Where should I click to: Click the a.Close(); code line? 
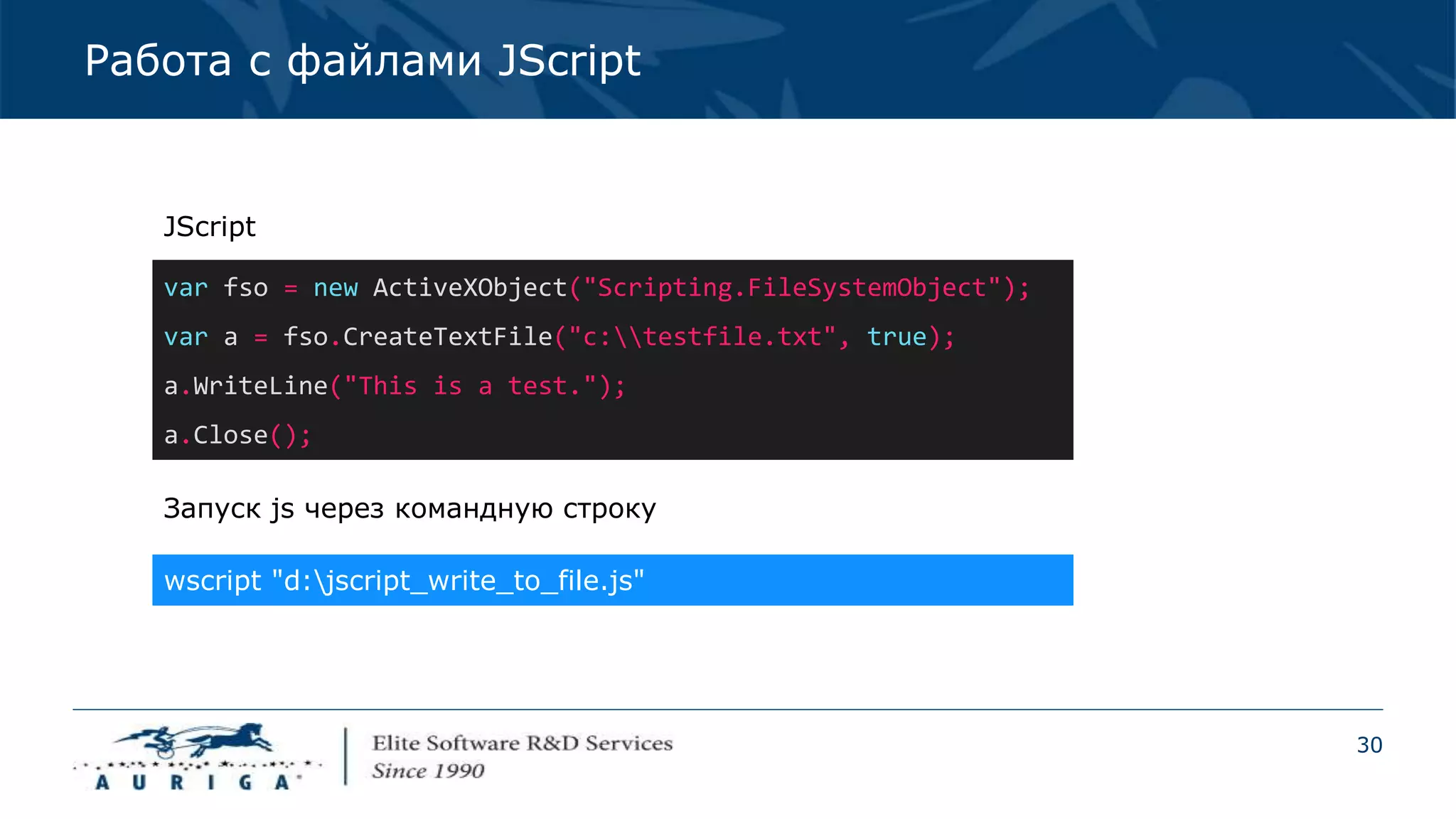coord(237,435)
